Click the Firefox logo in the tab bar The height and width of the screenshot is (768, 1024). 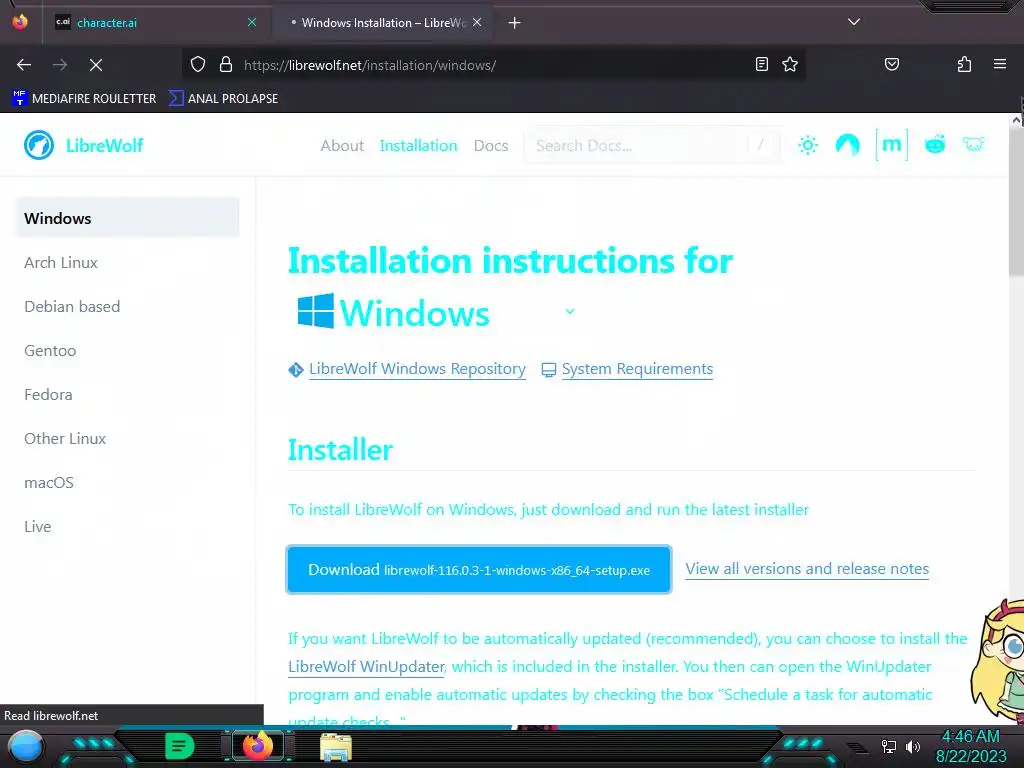click(x=20, y=22)
